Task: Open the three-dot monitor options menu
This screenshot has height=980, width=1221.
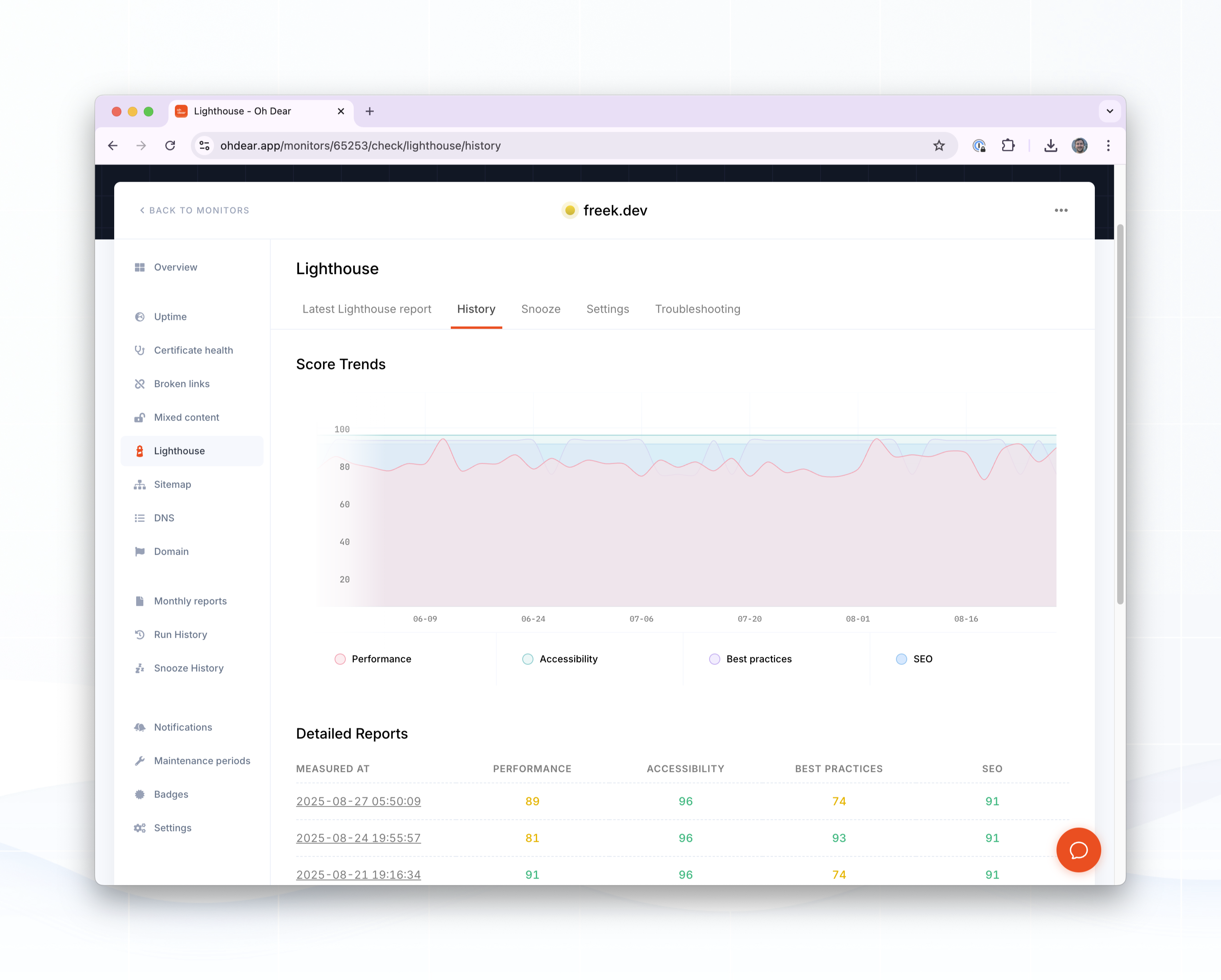Action: click(1061, 210)
